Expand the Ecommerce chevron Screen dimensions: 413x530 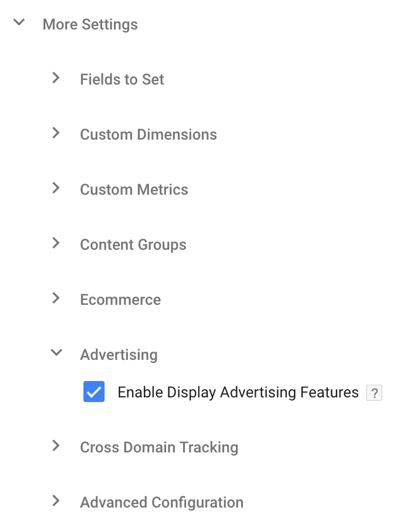tap(56, 298)
